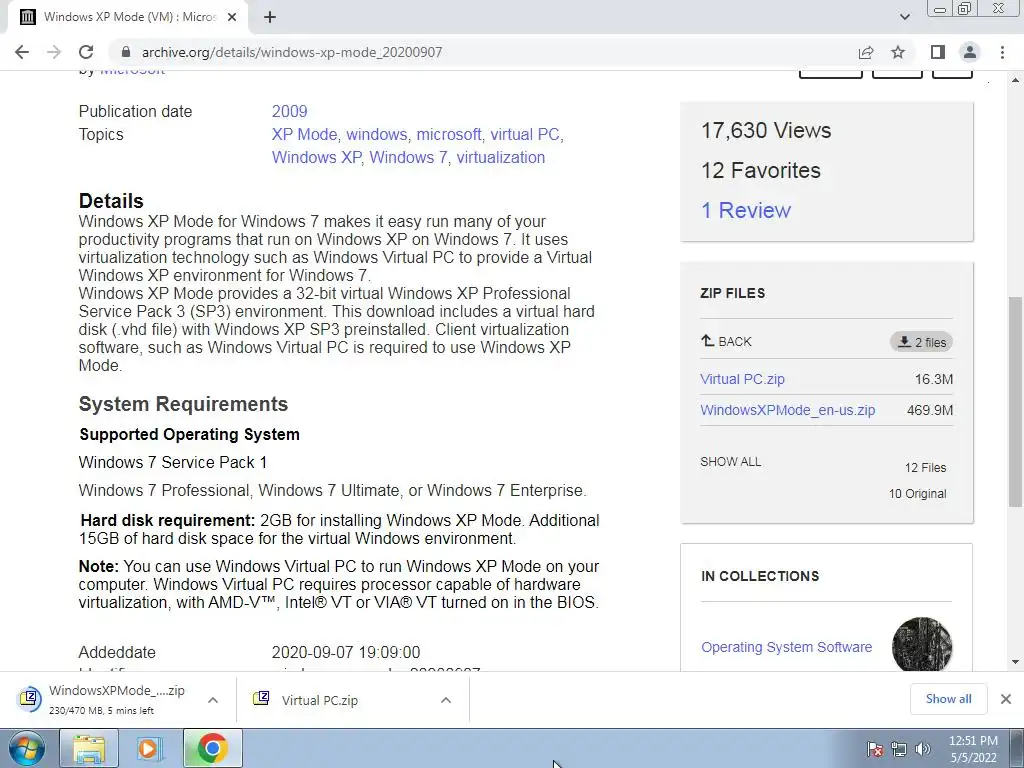Open the 2009 publication date link
Image resolution: width=1024 pixels, height=768 pixels.
289,112
